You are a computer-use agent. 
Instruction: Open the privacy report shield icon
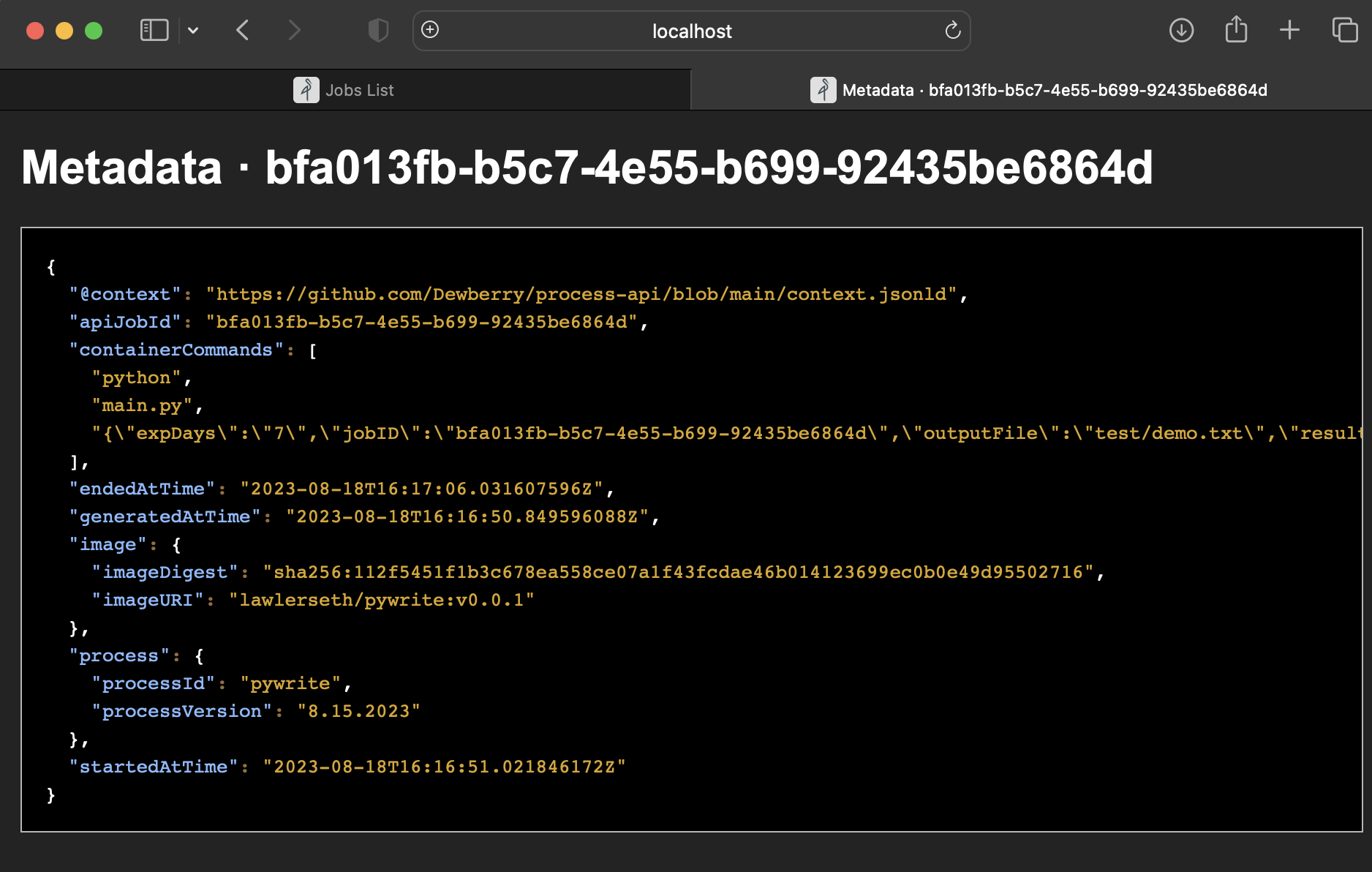click(378, 30)
